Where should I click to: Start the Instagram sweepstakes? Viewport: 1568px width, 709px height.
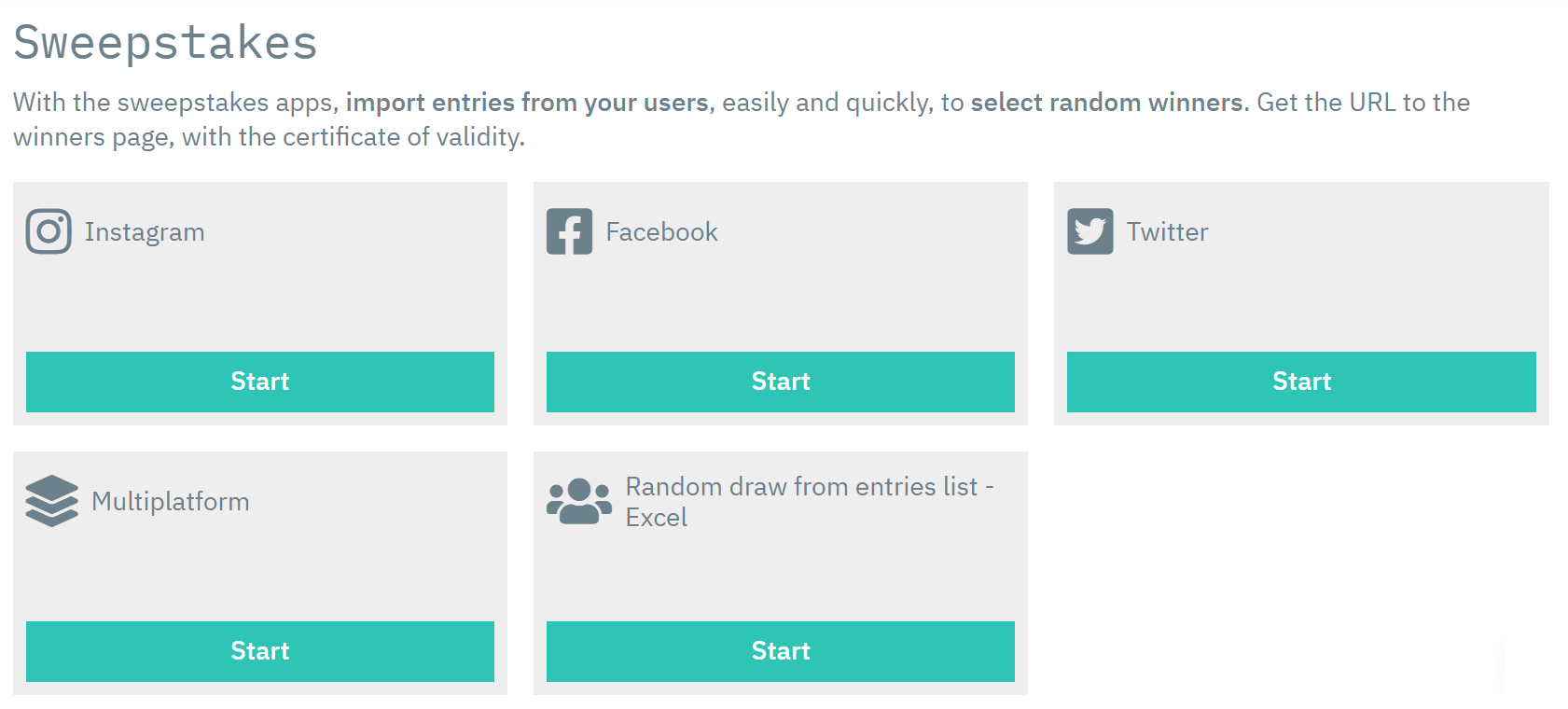click(260, 382)
